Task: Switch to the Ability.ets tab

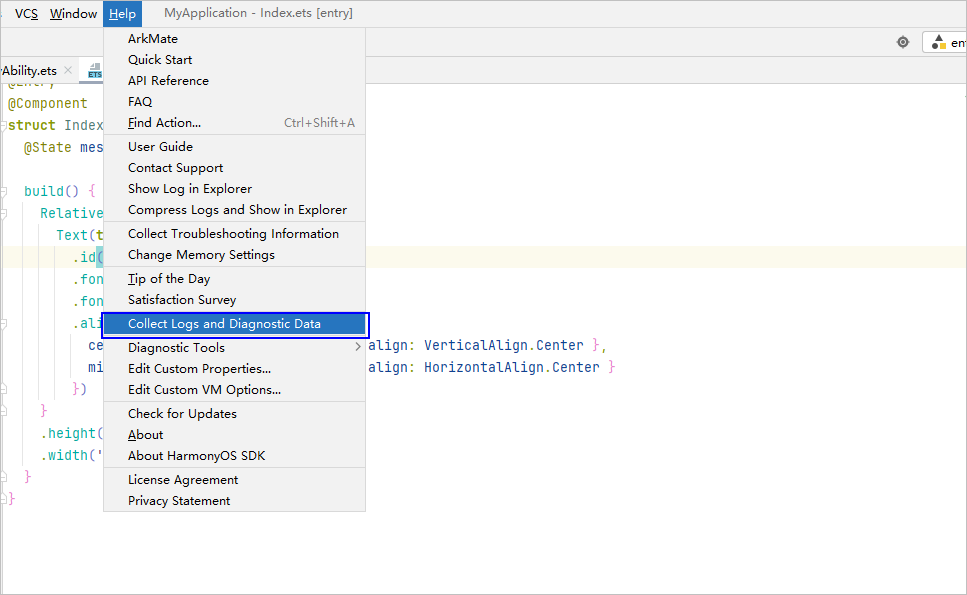Action: click(30, 71)
